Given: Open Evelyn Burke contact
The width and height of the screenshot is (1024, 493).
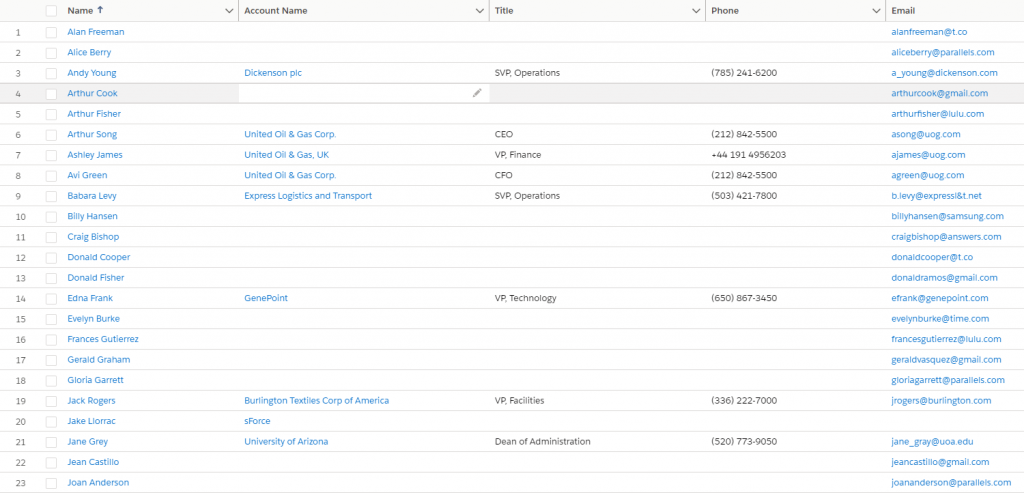Looking at the screenshot, I should (x=93, y=319).
